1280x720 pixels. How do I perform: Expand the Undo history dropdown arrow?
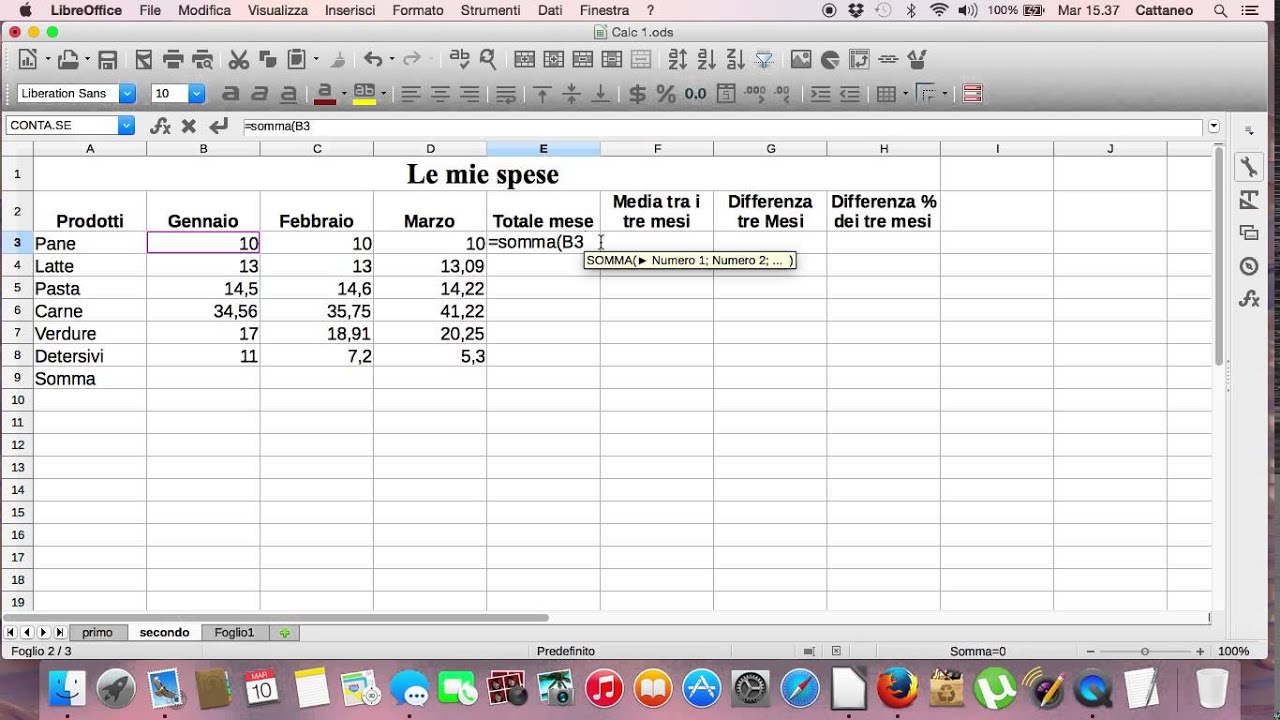coord(391,60)
